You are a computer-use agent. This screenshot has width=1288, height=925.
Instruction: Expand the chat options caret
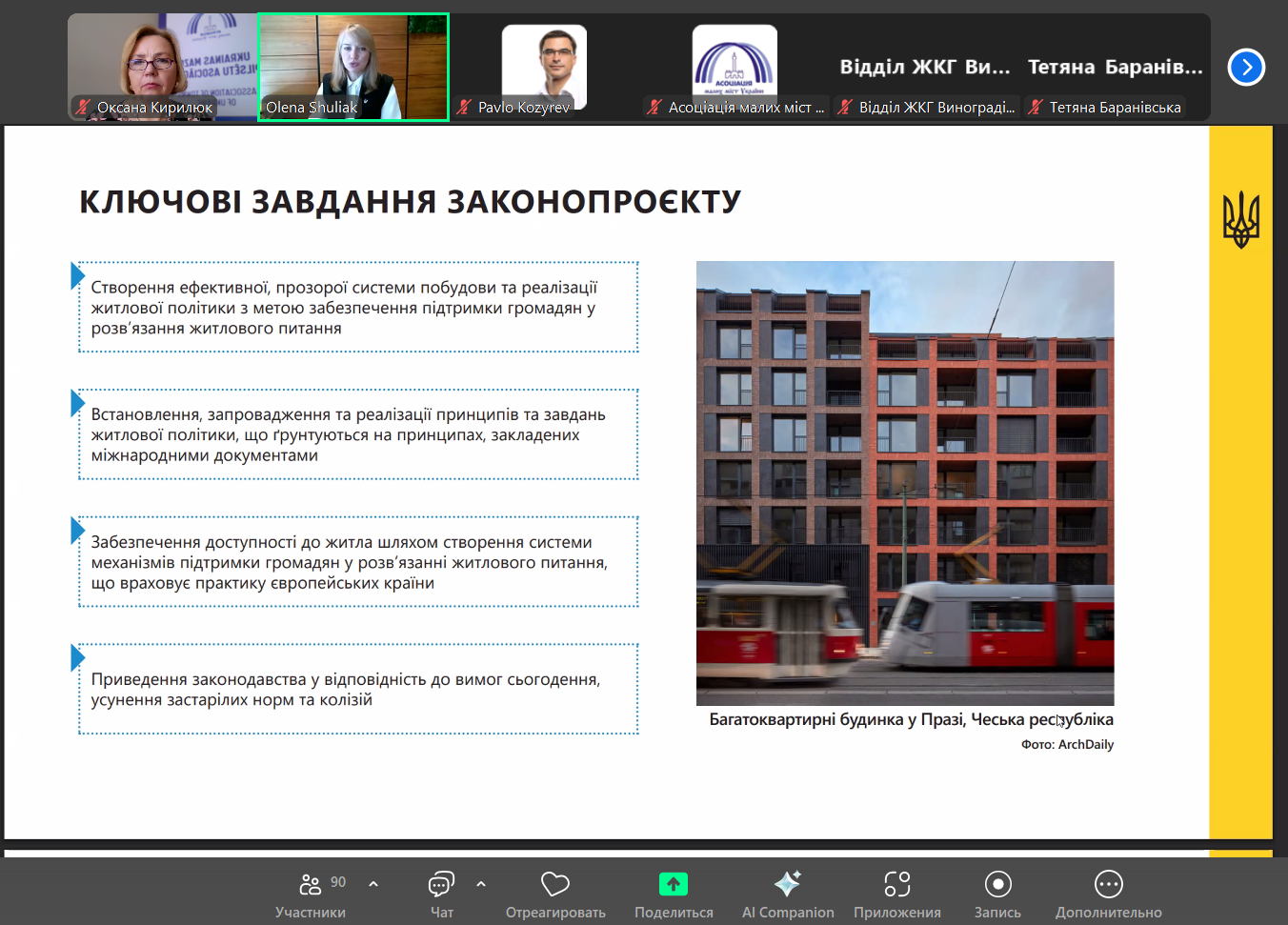[481, 884]
